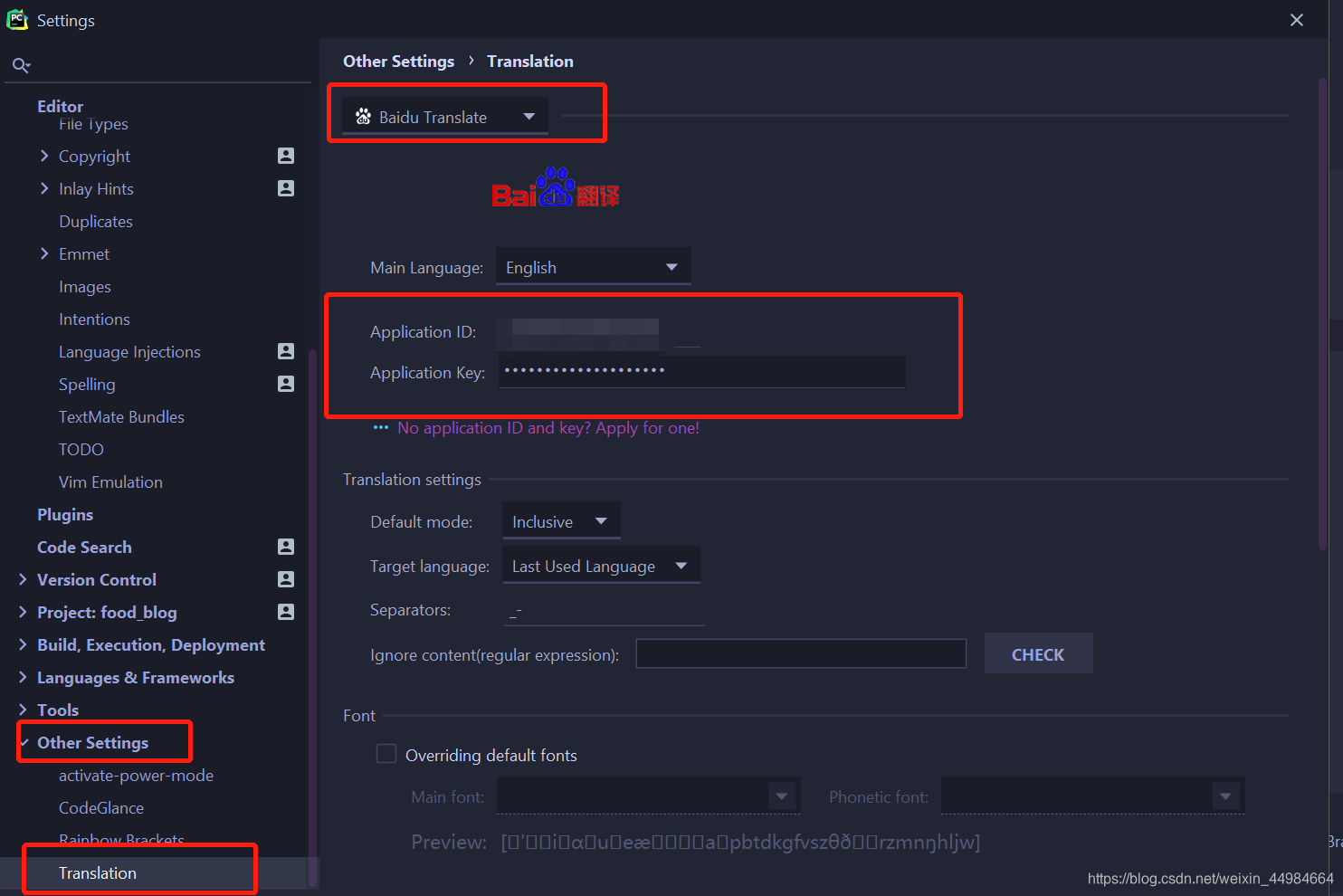This screenshot has width=1343, height=896.
Task: Open the Duplicates editor settings
Action: [96, 221]
